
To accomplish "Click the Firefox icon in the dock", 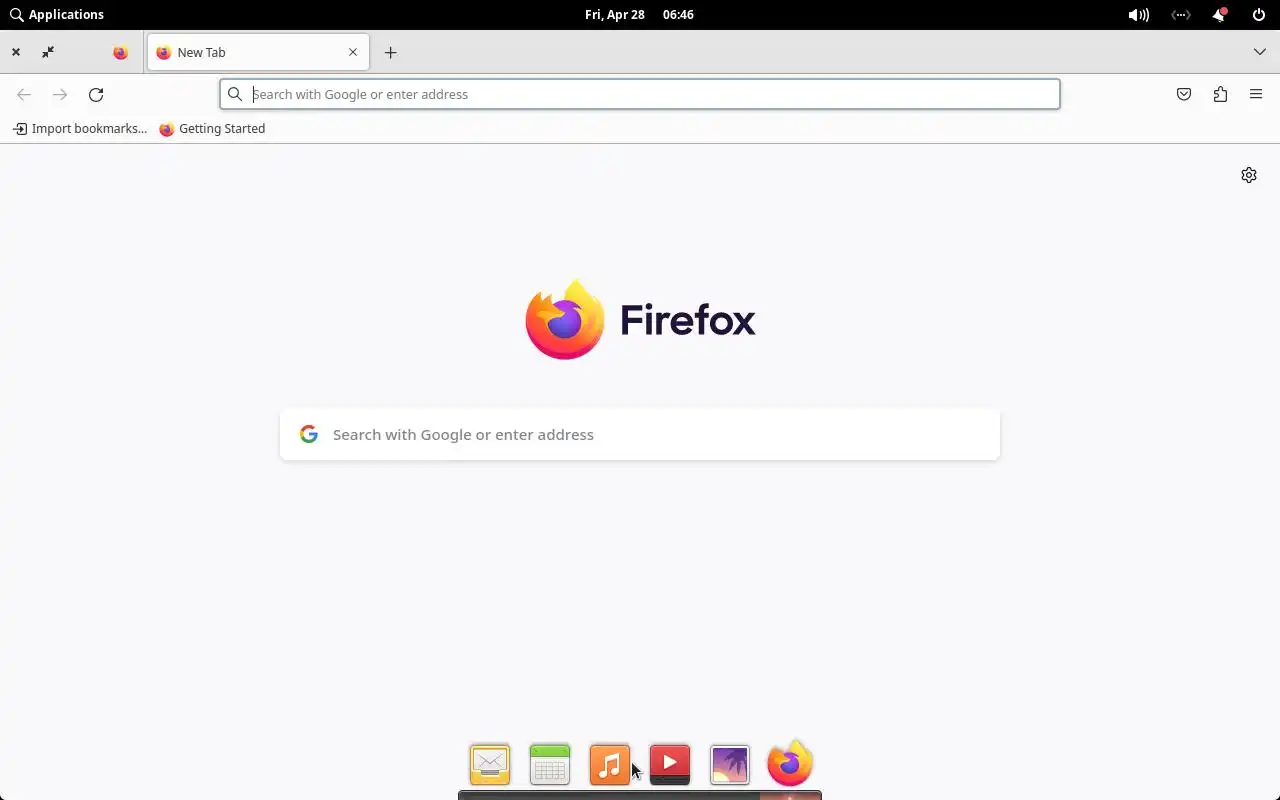I will click(x=790, y=763).
